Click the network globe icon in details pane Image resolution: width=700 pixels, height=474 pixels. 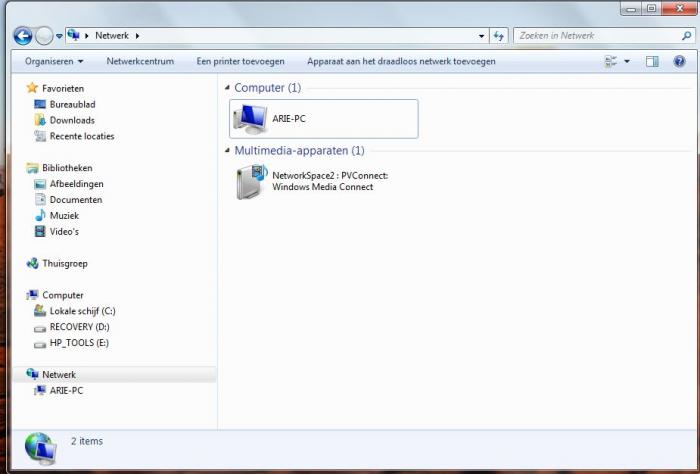41,449
